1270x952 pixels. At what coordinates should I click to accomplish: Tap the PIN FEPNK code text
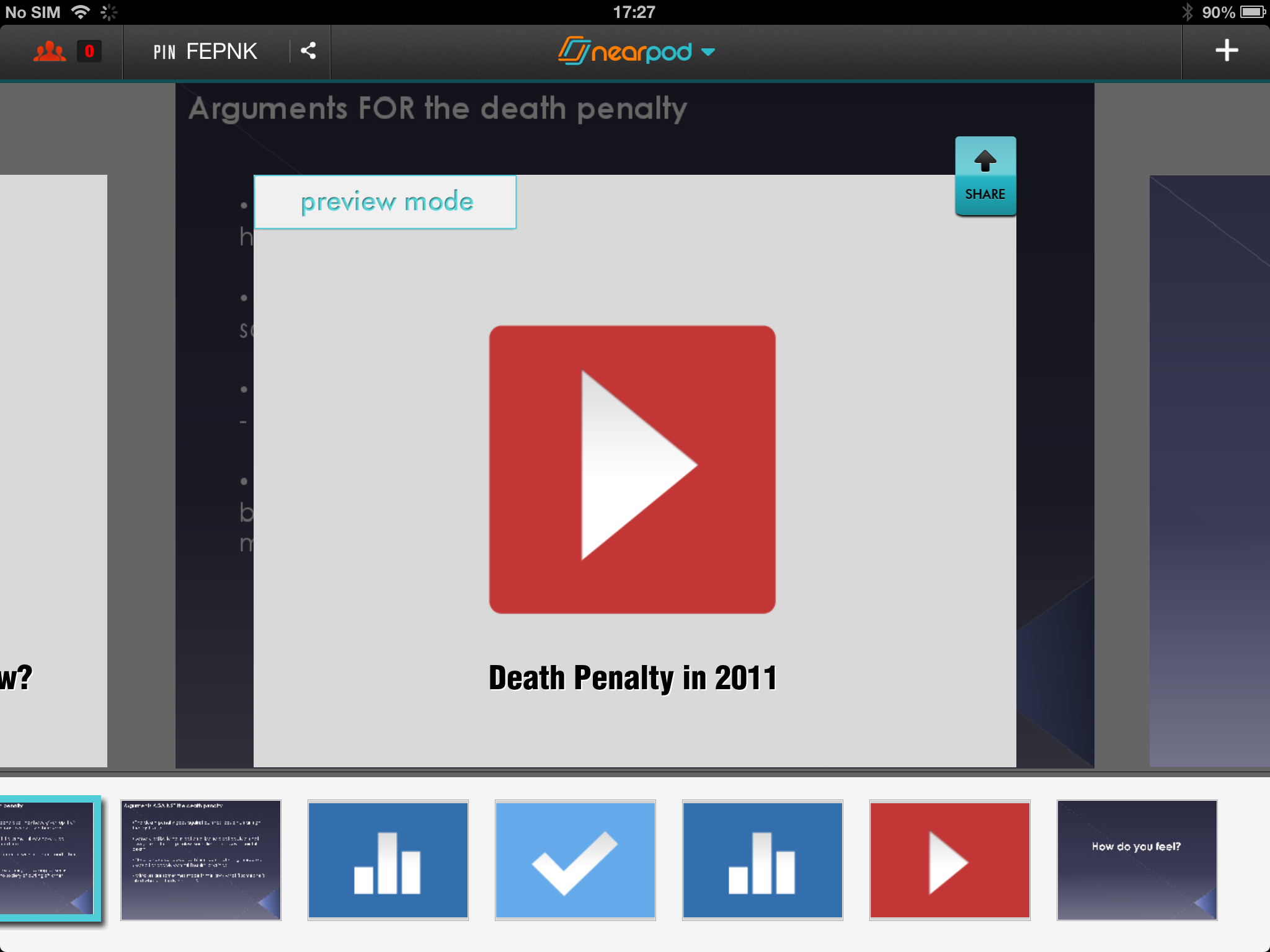[x=205, y=51]
